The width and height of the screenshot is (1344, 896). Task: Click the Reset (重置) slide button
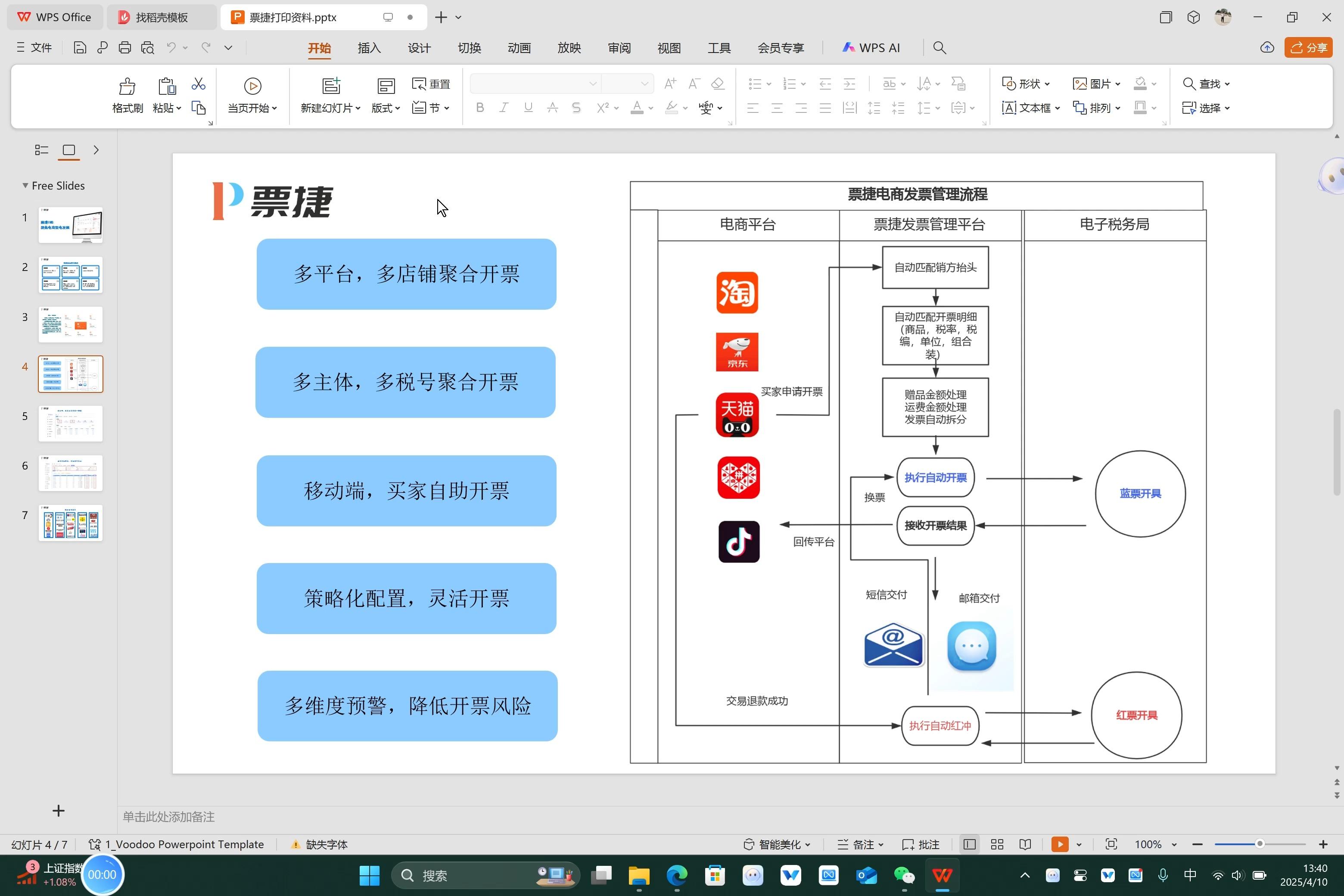point(432,84)
